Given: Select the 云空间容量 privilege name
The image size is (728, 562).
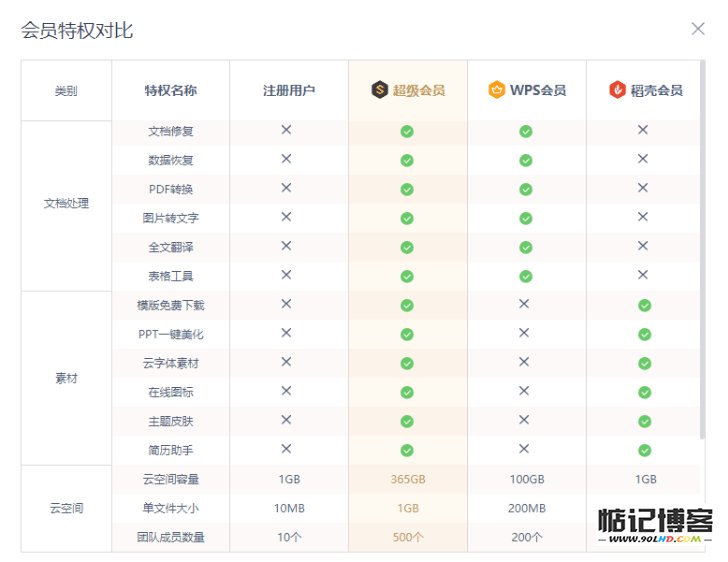Looking at the screenshot, I should click(170, 479).
